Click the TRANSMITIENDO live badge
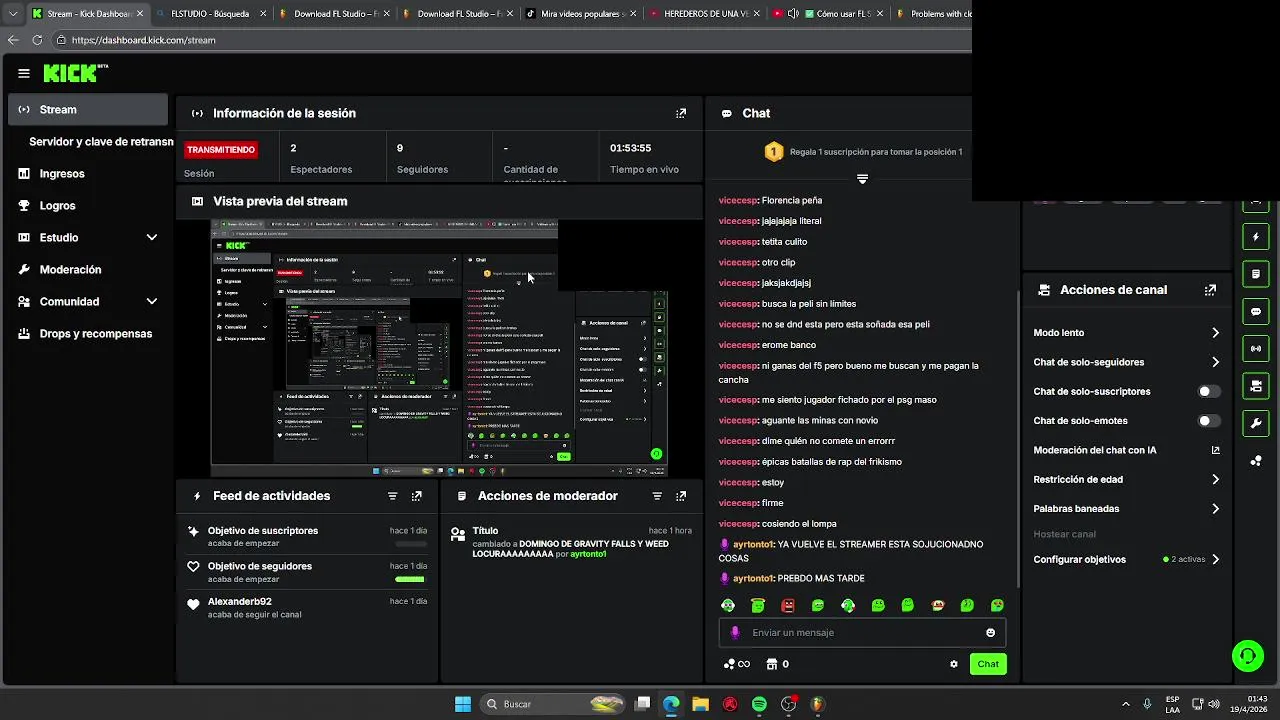 pyautogui.click(x=221, y=150)
